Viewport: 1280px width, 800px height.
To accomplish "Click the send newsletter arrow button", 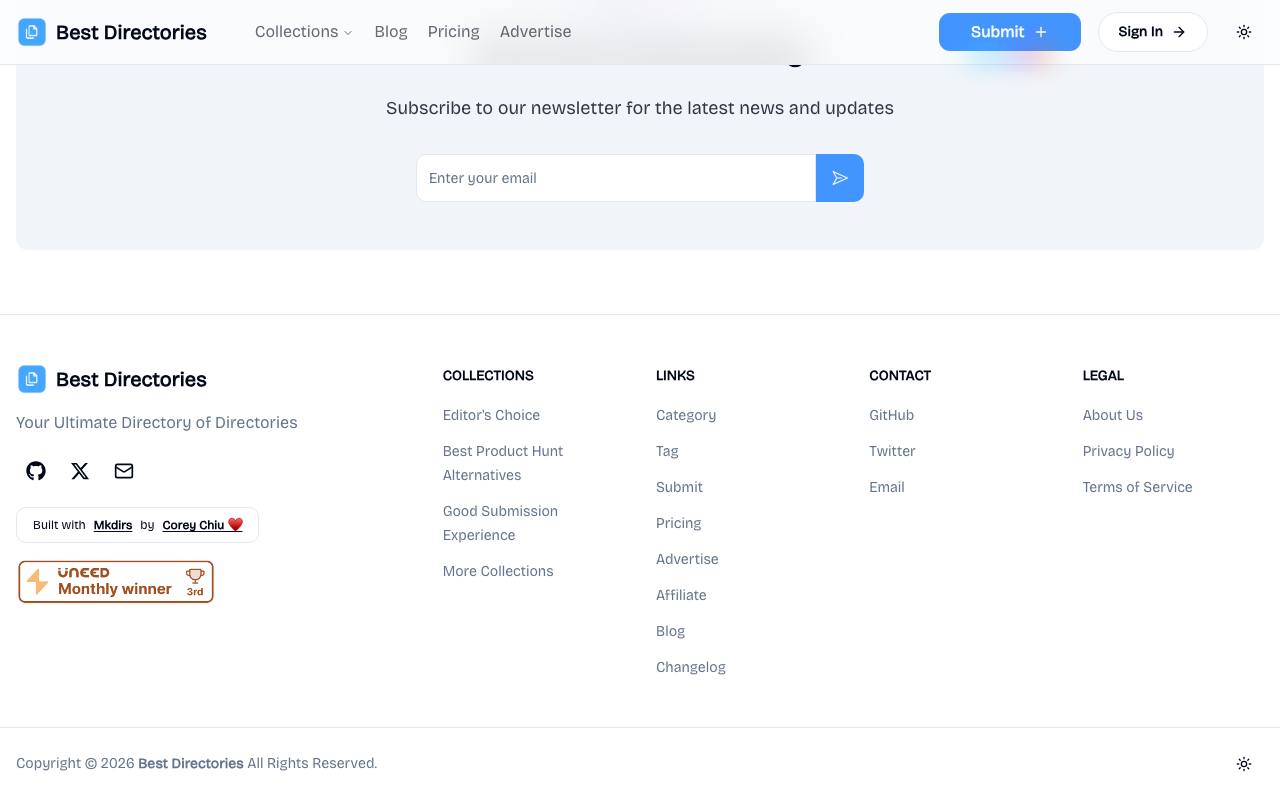I will (840, 178).
